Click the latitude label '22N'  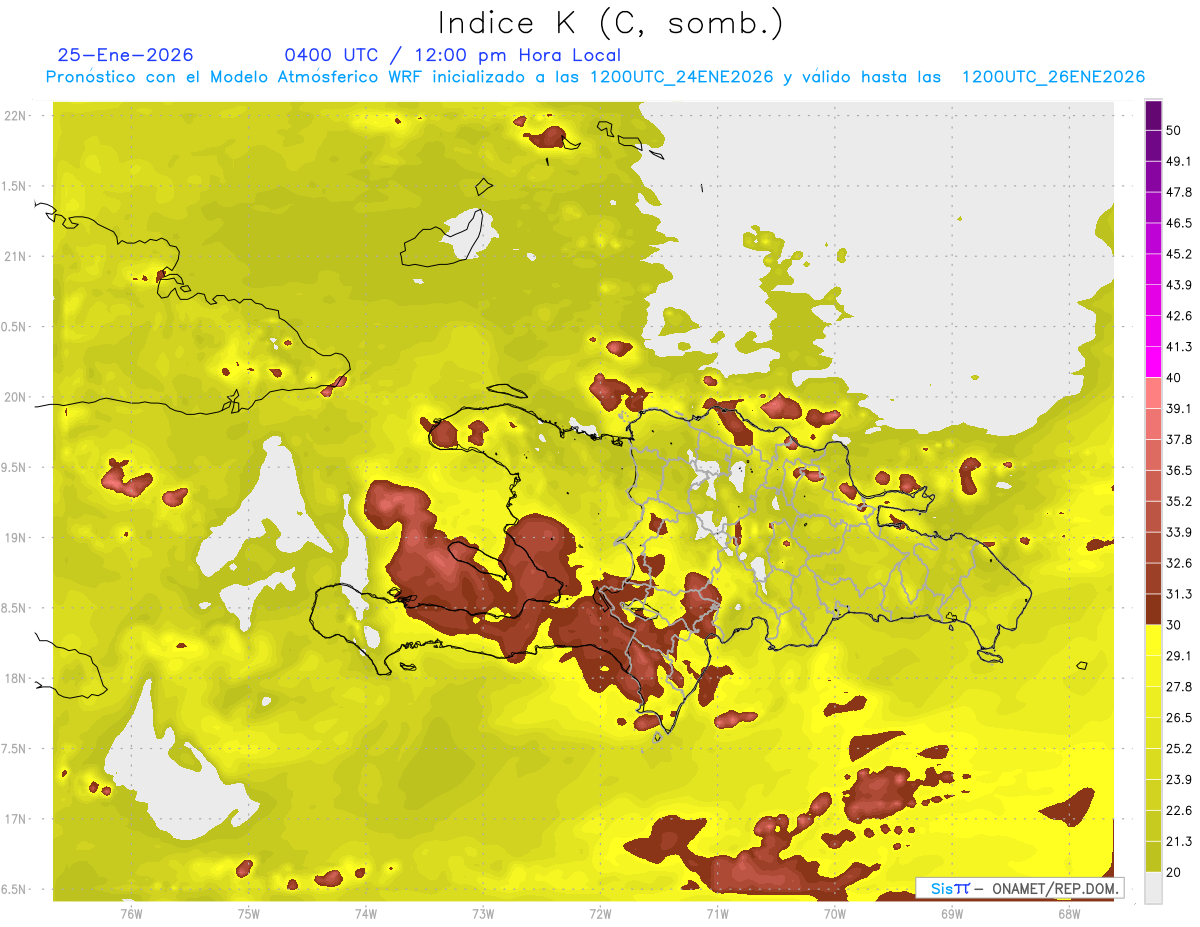[x=16, y=115]
